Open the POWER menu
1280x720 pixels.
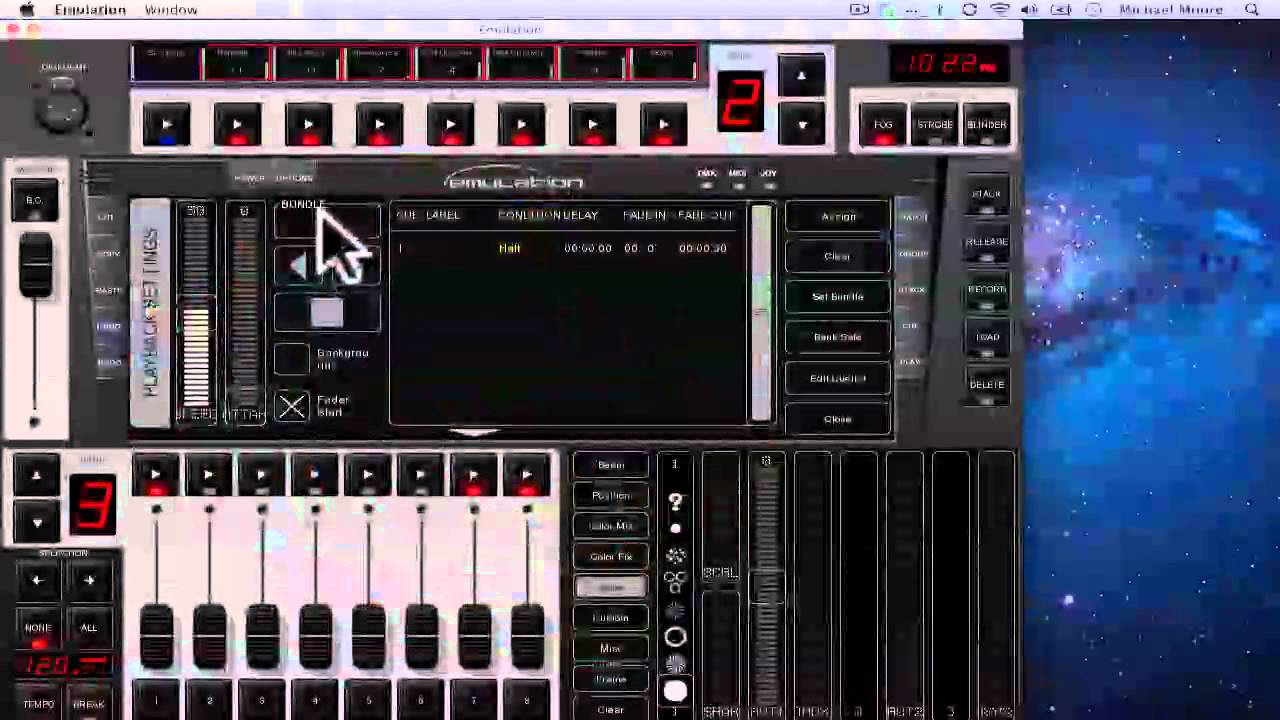click(x=249, y=178)
